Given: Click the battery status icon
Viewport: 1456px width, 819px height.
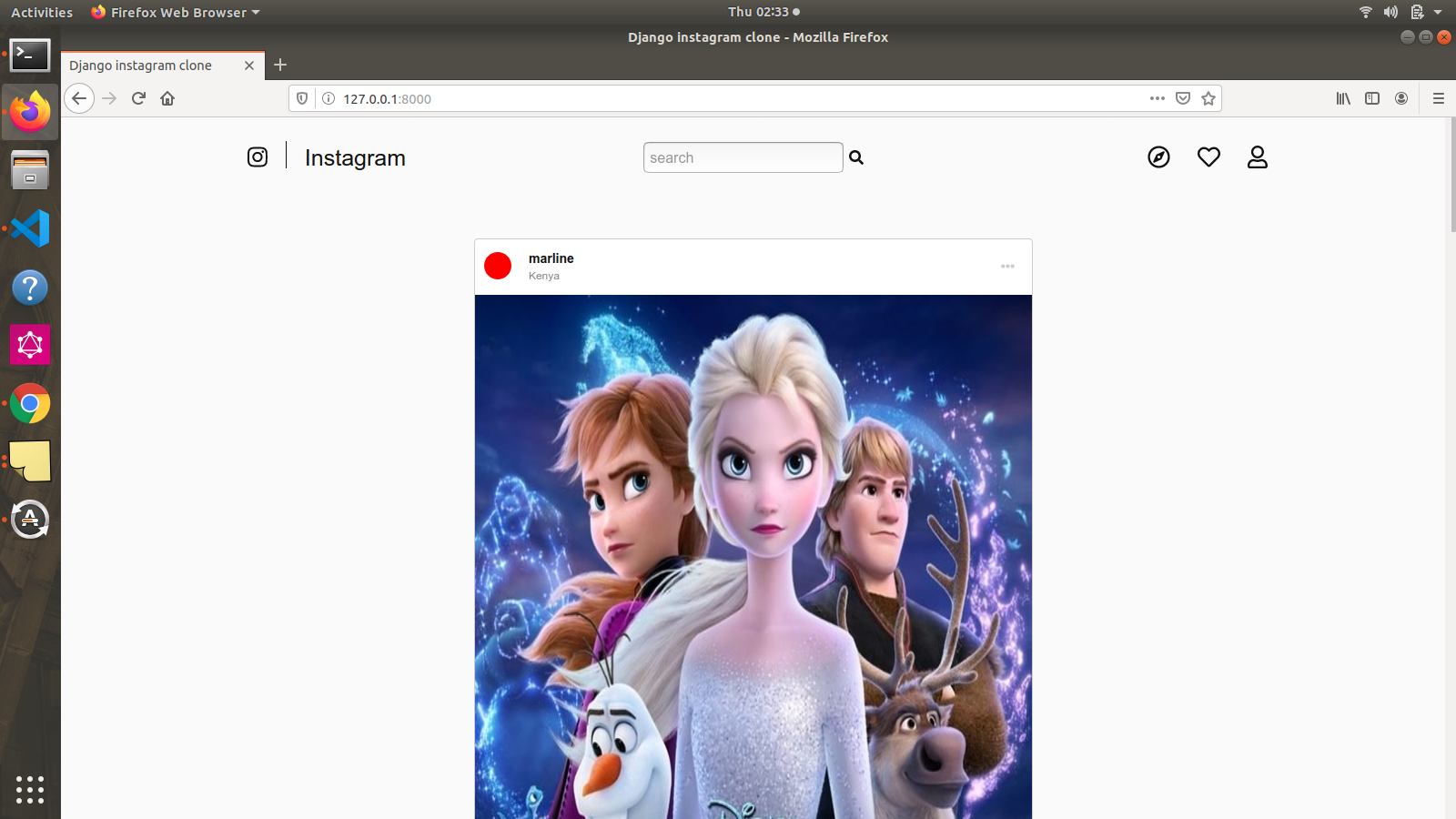Looking at the screenshot, I should coord(1417,12).
